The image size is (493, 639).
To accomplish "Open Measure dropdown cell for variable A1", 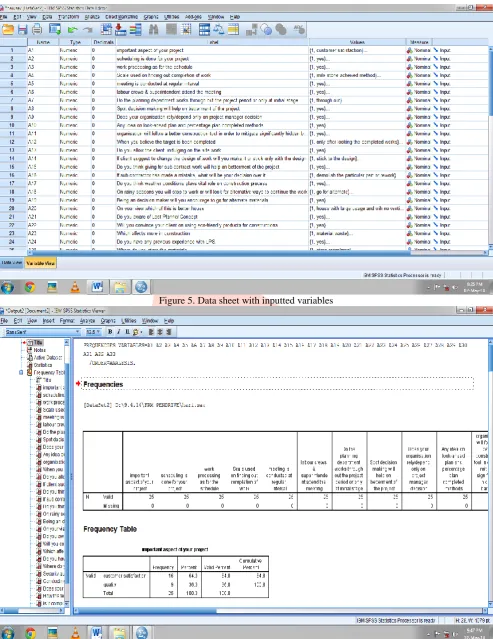I will [x=418, y=51].
